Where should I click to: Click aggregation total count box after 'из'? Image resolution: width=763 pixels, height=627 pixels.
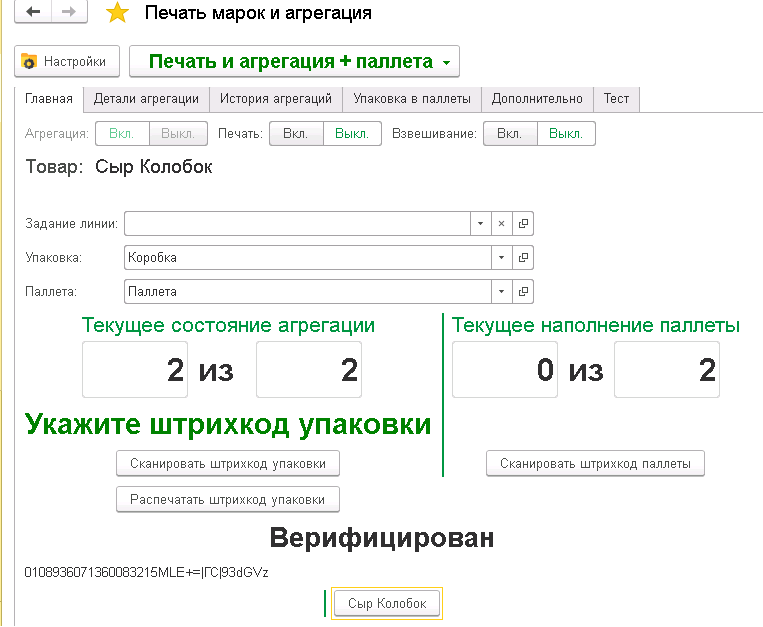(309, 370)
